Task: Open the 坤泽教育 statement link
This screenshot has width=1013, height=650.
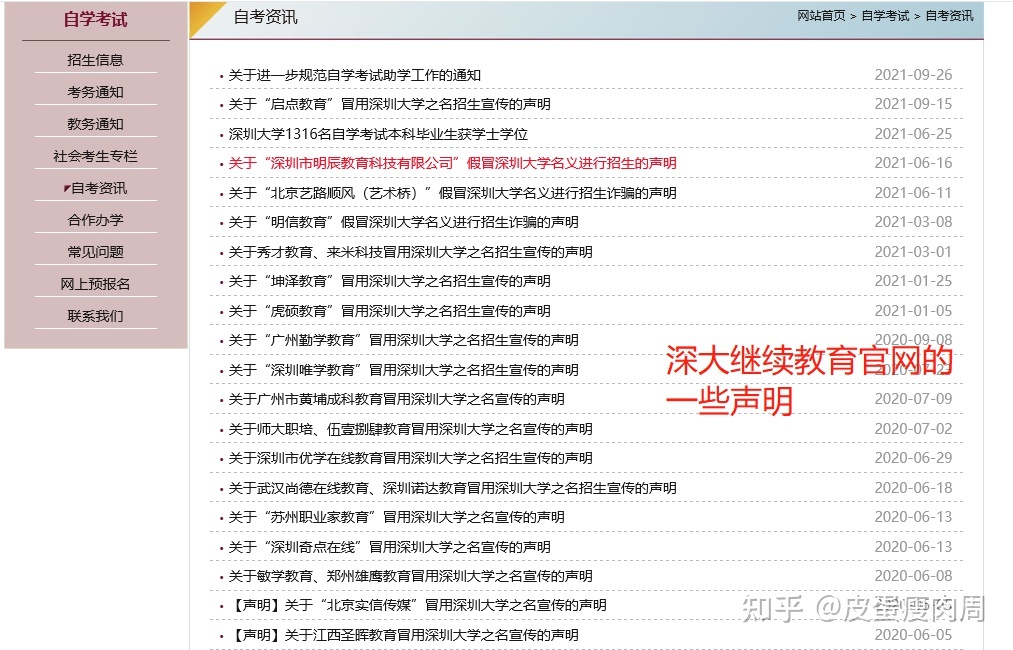Action: [x=390, y=281]
